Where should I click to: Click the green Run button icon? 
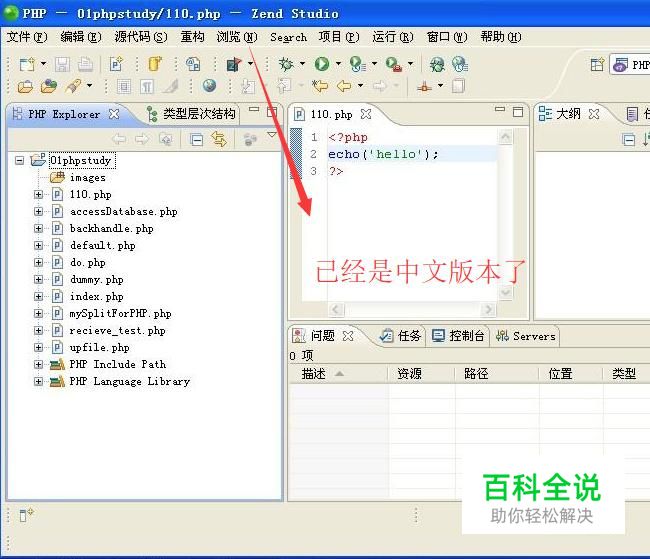pyautogui.click(x=322, y=64)
